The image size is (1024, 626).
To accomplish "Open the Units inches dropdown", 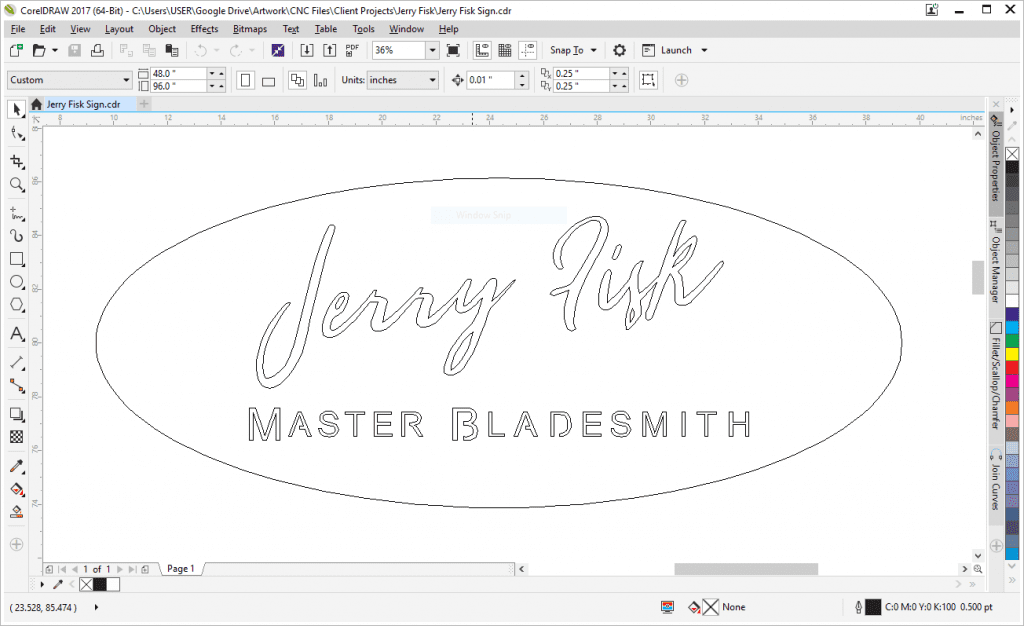I will 432,80.
